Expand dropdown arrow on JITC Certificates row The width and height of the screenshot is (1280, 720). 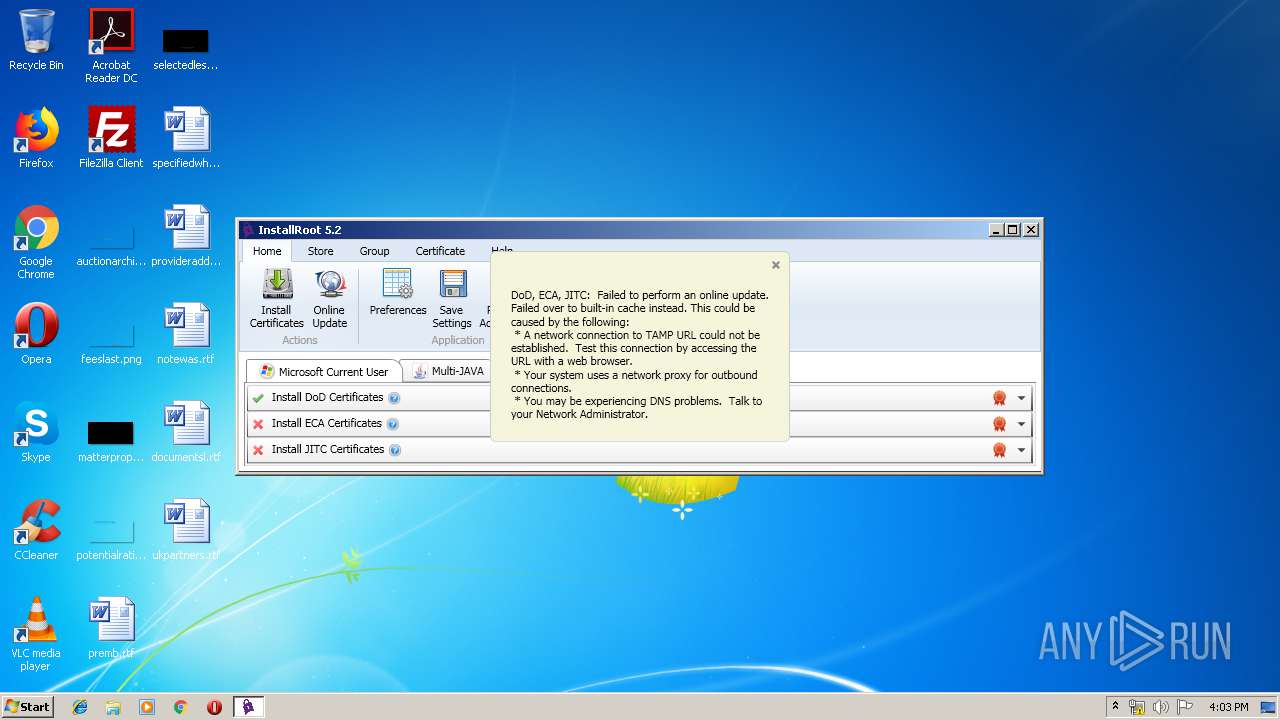tap(1021, 450)
